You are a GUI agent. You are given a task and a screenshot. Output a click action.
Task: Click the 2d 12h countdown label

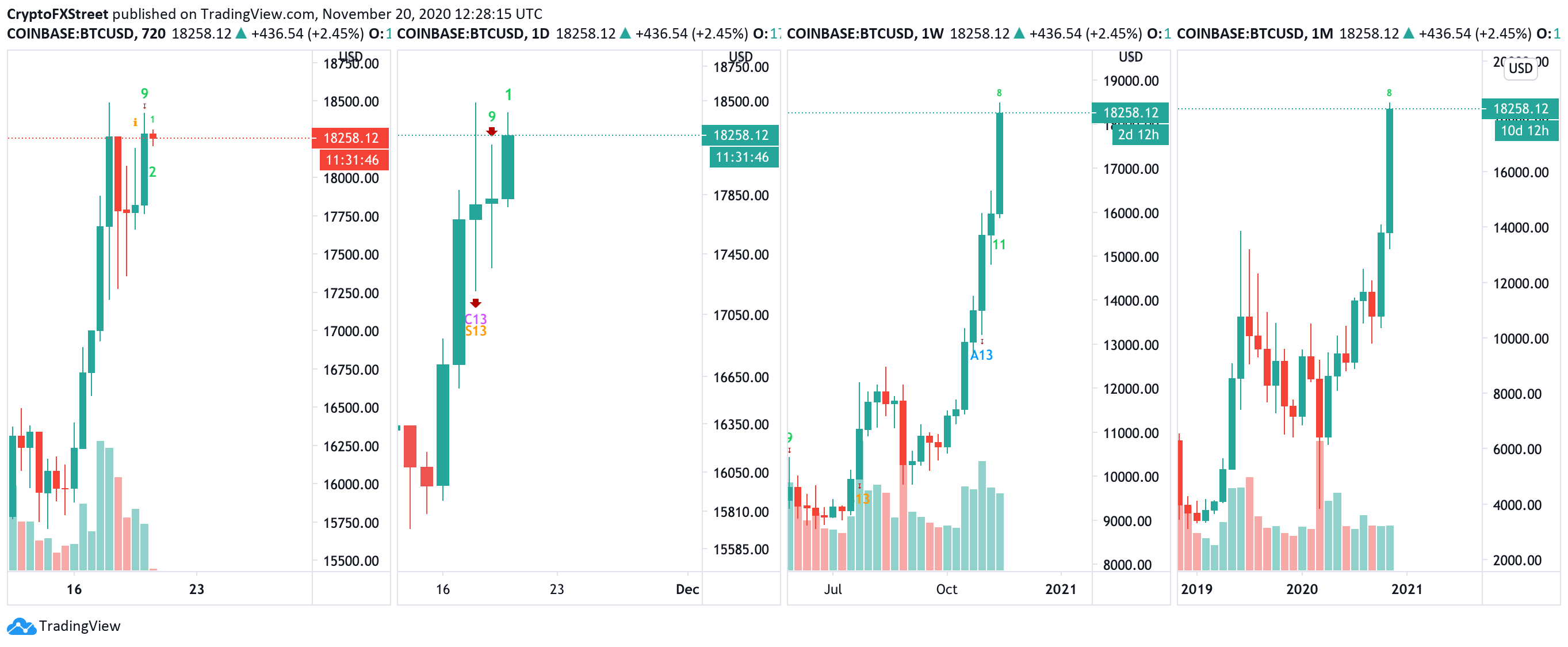click(1138, 135)
